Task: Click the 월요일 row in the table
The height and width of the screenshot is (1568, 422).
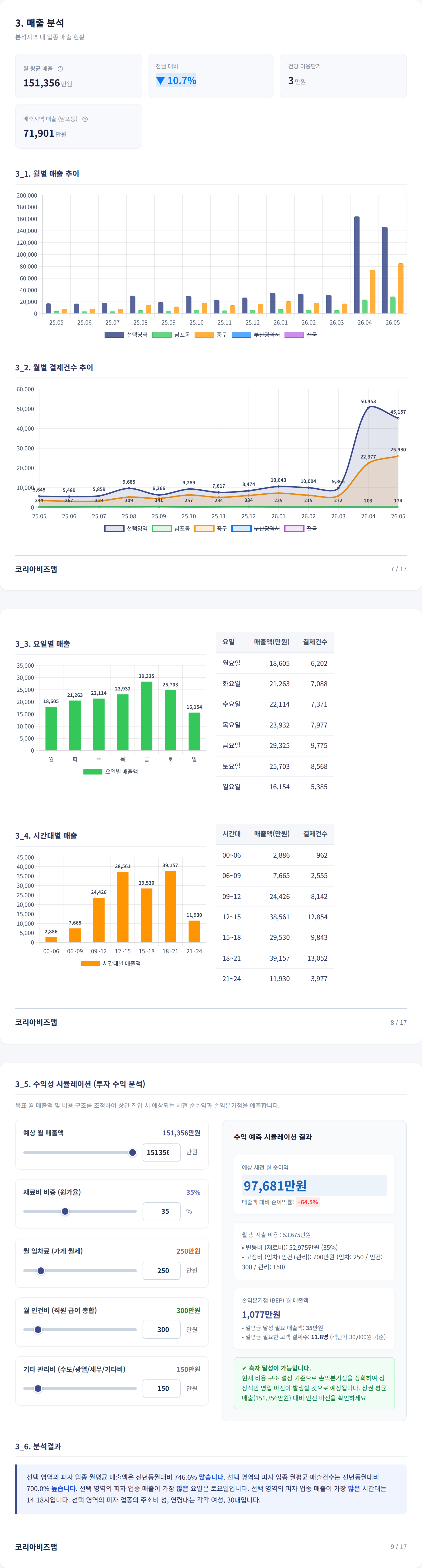Action: (x=275, y=663)
